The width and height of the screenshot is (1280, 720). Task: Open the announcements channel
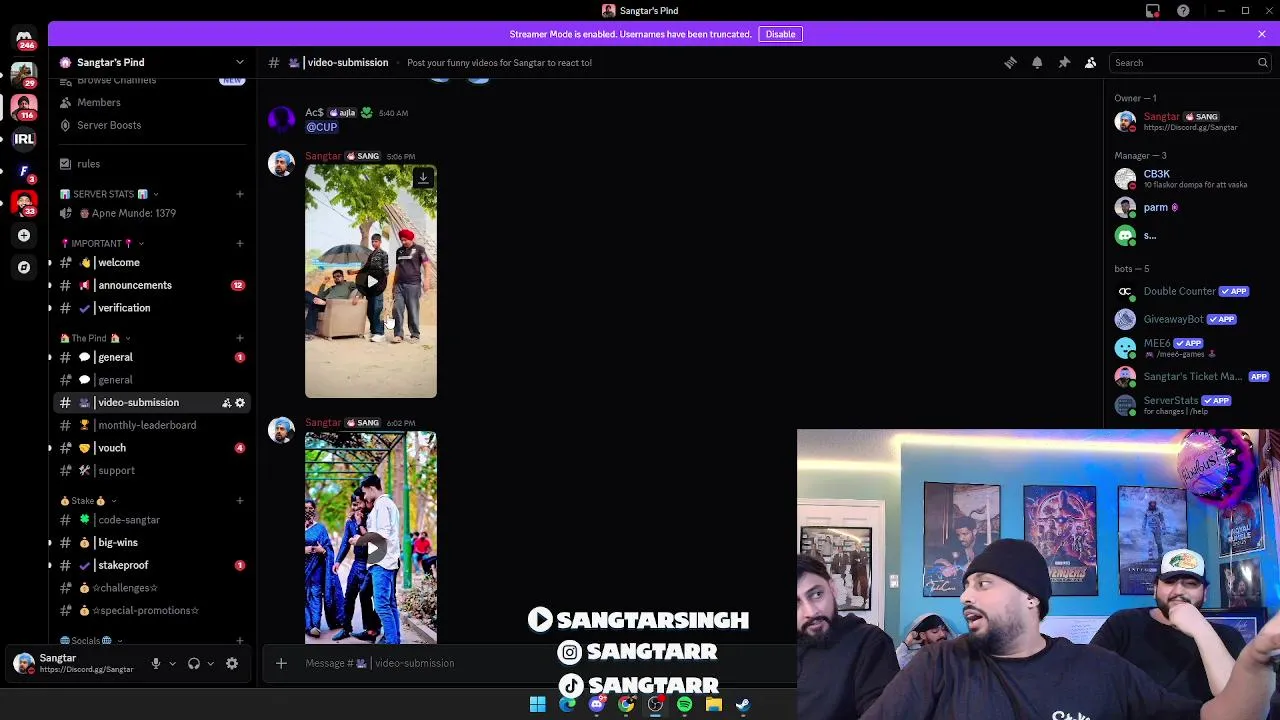click(x=151, y=285)
